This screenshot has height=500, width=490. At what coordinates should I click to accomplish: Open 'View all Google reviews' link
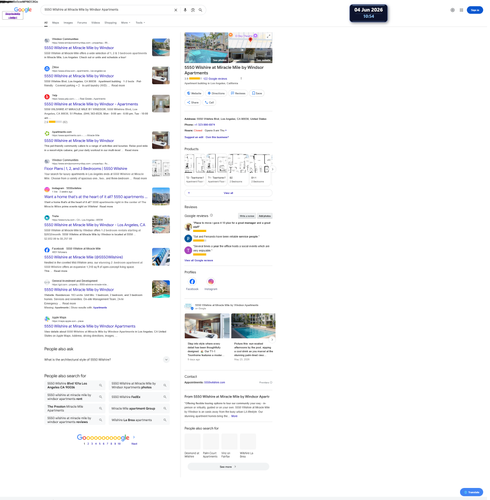click(199, 260)
